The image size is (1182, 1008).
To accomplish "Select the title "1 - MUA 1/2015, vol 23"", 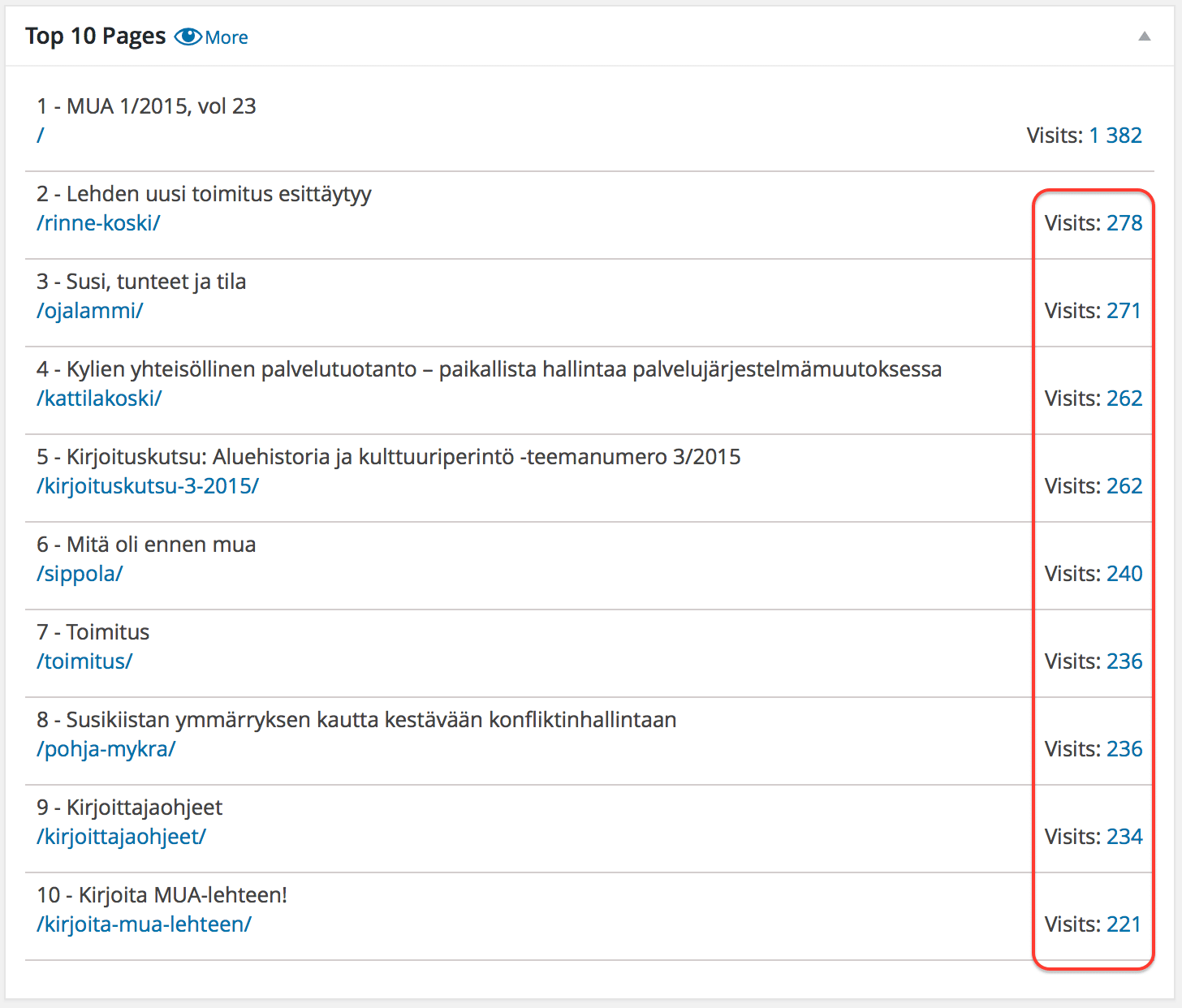I will point(146,106).
